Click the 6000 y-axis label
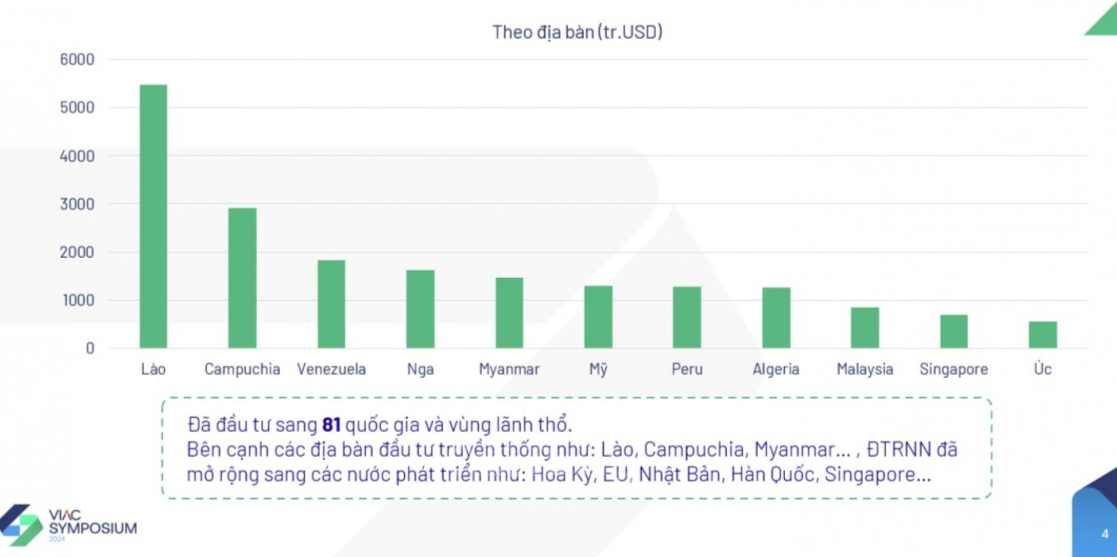The width and height of the screenshot is (1117, 557). 77,60
